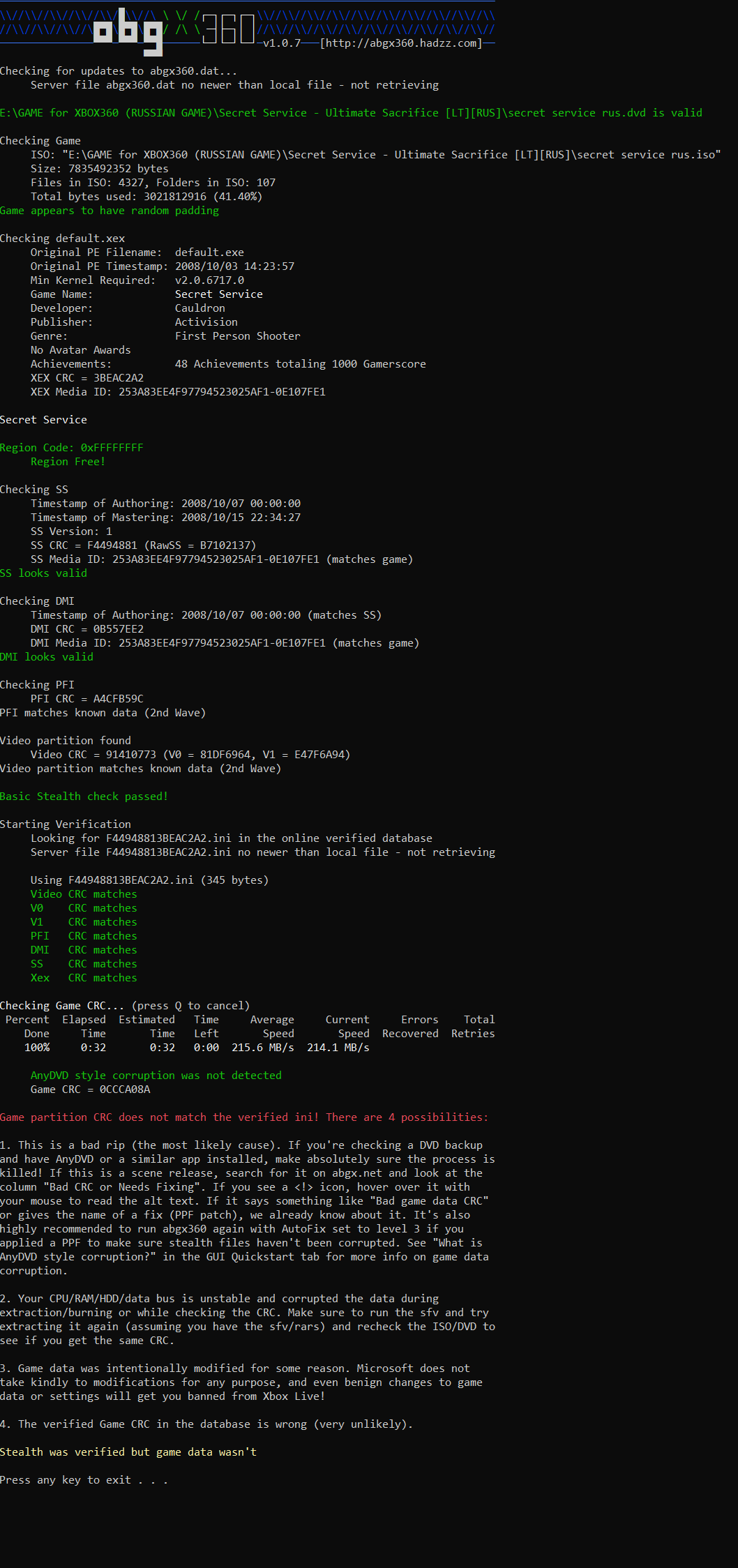Click the 'DMI CRC matches' line
This screenshot has height=1568, width=738.
click(x=84, y=950)
